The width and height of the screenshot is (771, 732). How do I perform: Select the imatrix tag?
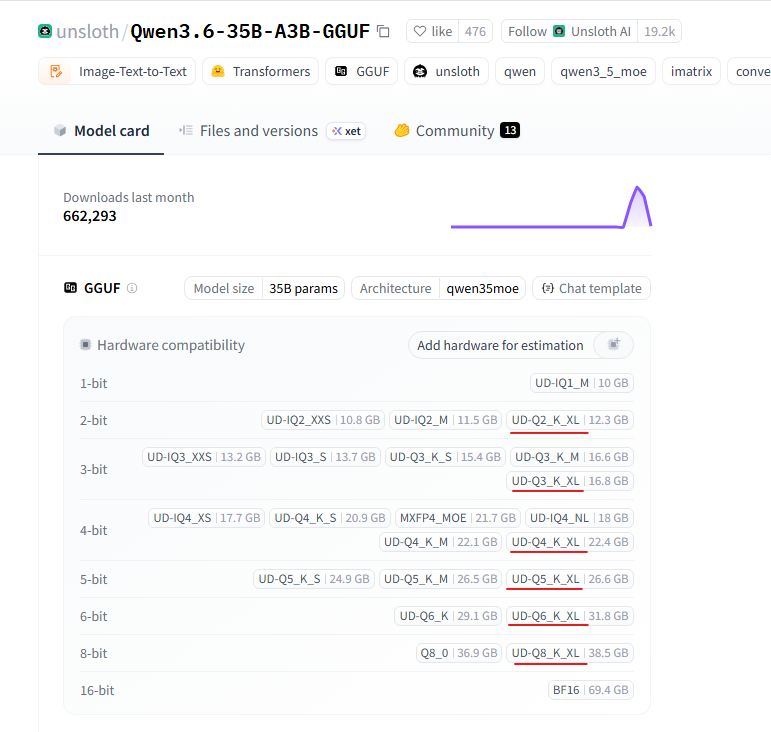[691, 72]
